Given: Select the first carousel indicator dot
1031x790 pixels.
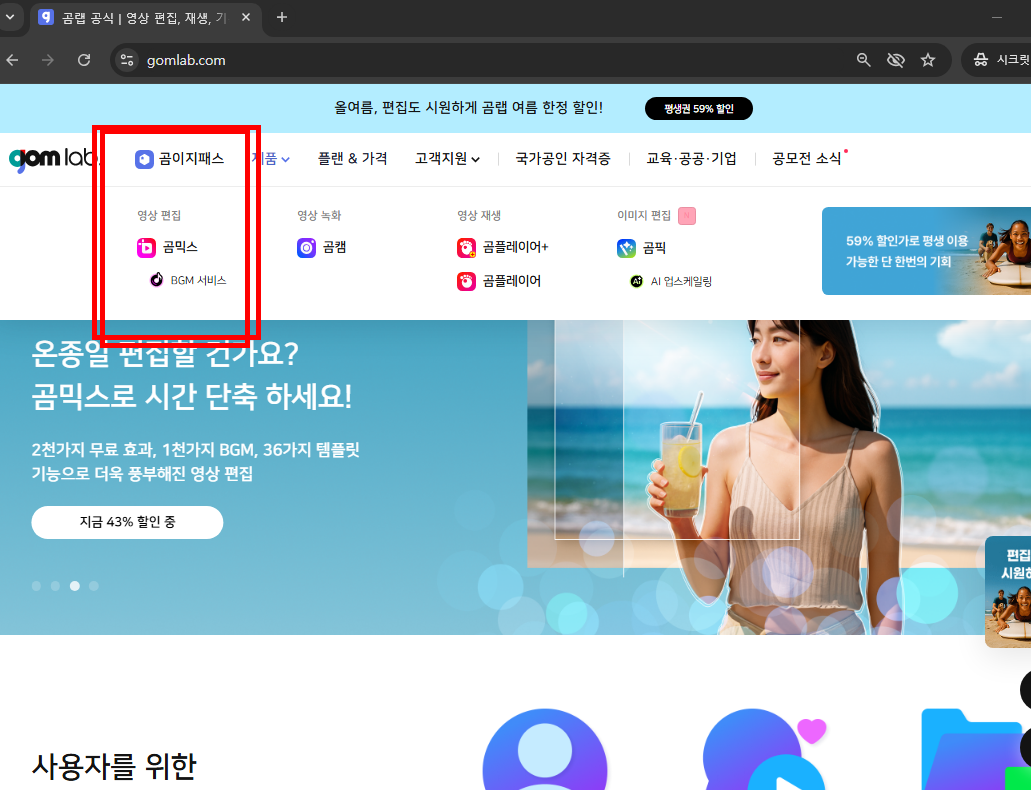Looking at the screenshot, I should pyautogui.click(x=36, y=585).
